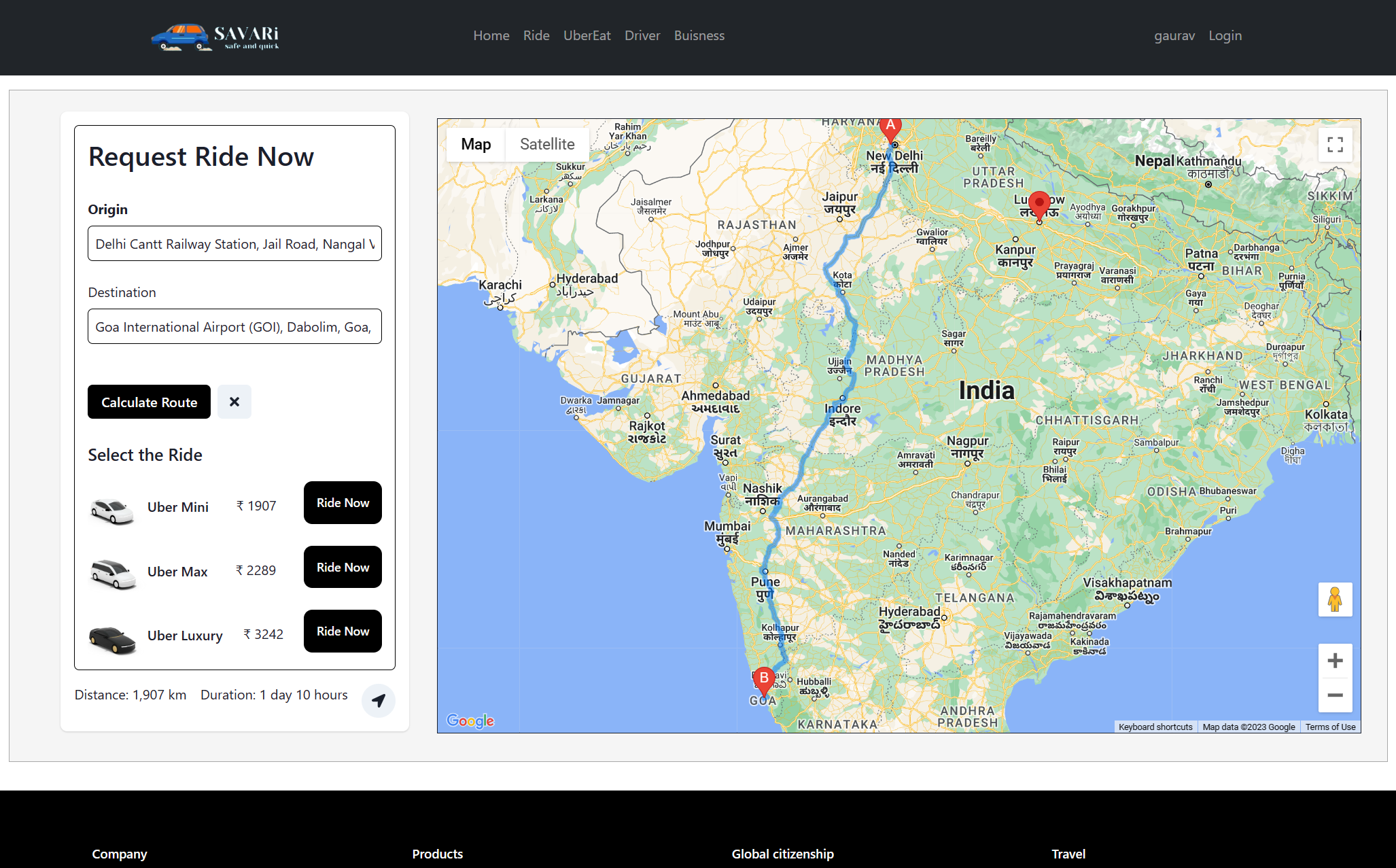The height and width of the screenshot is (868, 1396).
Task: Select the Pegman street view icon
Action: click(1335, 600)
